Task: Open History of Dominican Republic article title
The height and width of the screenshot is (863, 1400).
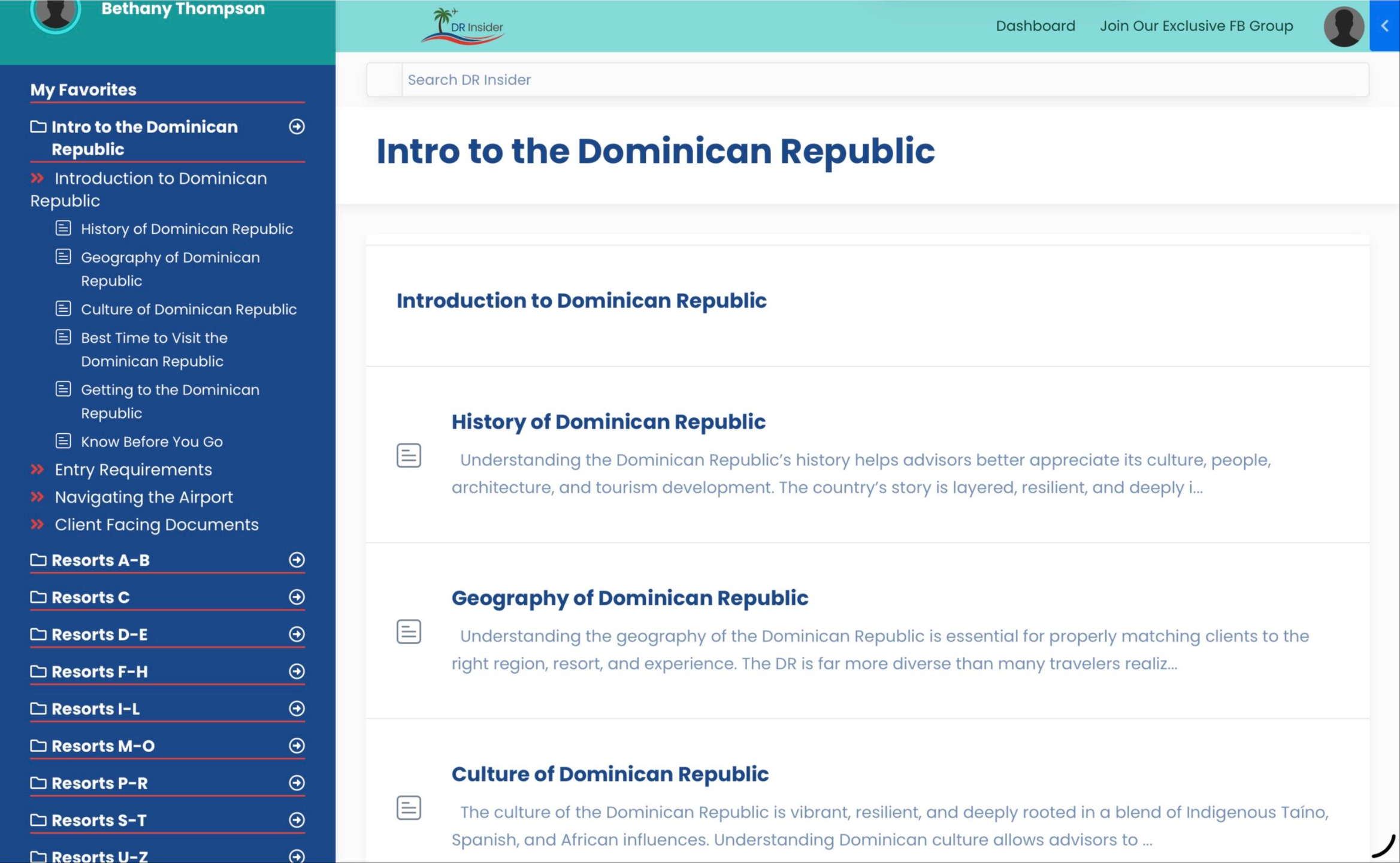Action: (x=608, y=422)
